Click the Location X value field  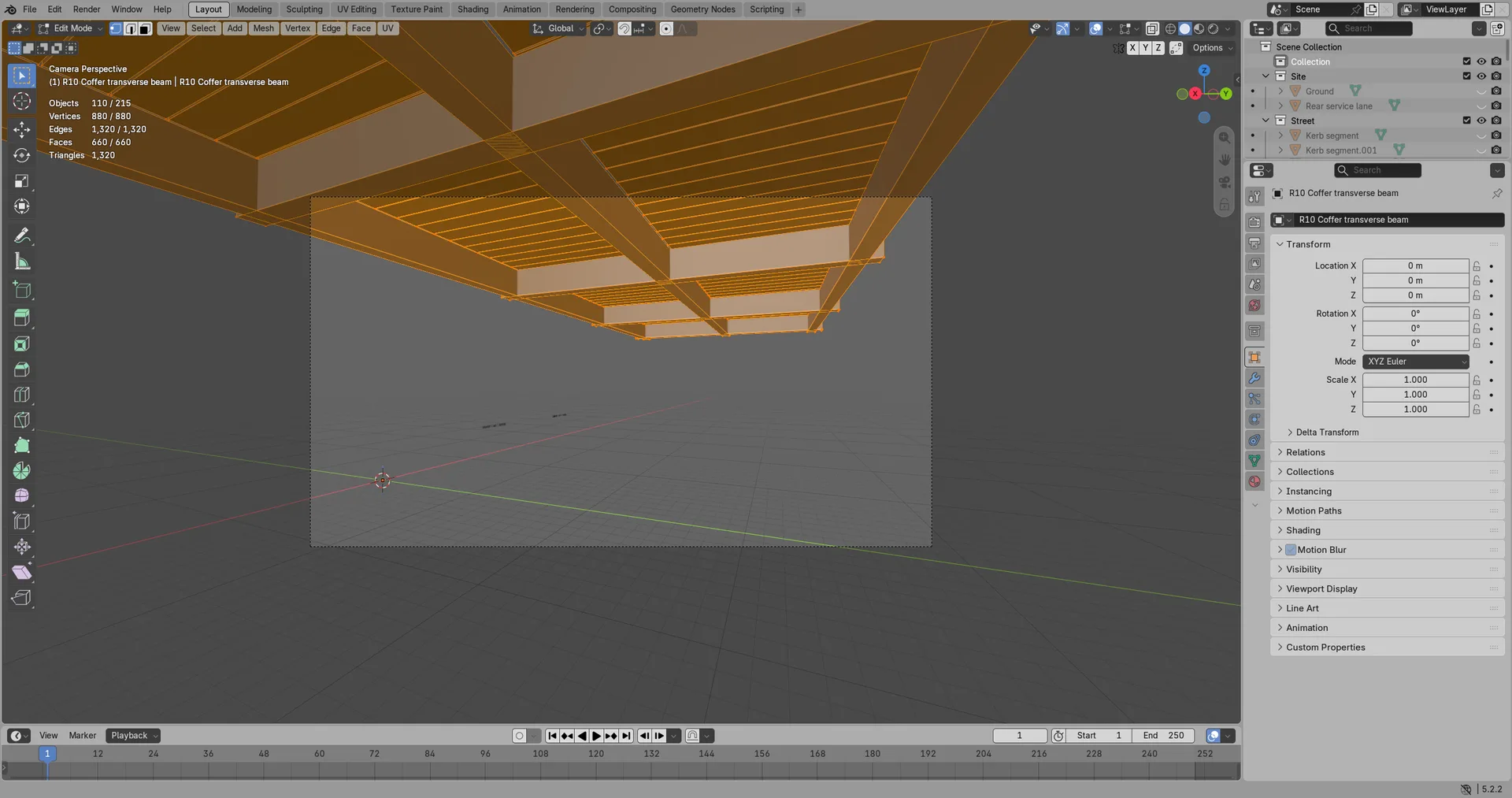tap(1415, 266)
